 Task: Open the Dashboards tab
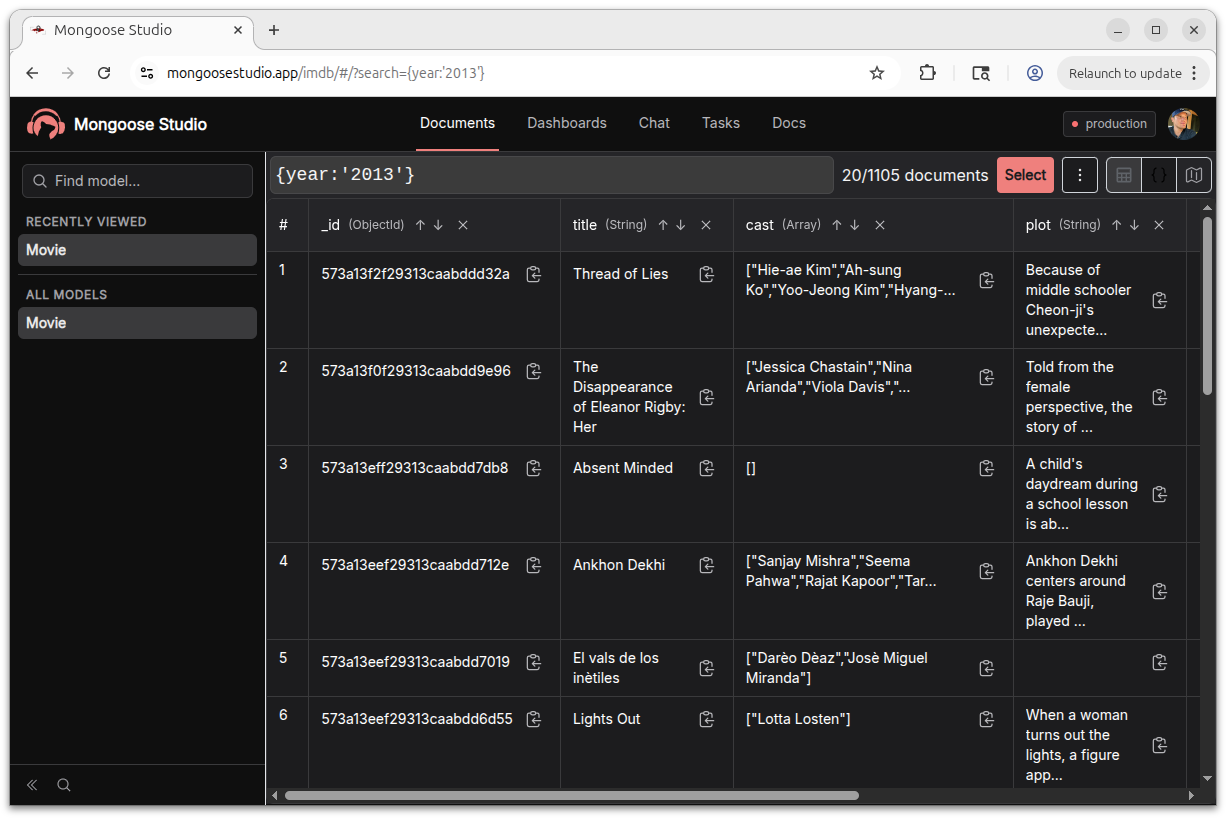567,123
